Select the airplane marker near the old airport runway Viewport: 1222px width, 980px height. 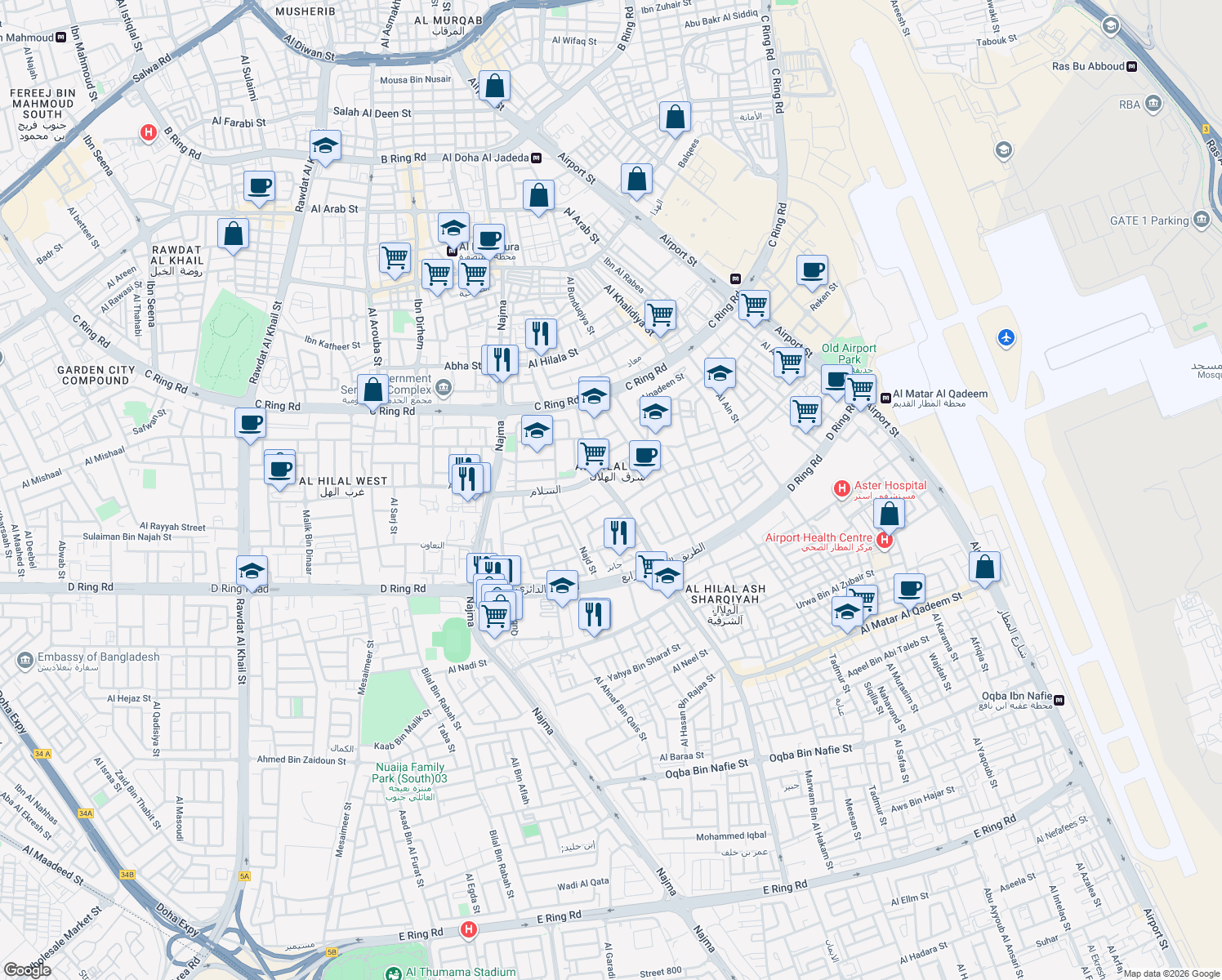[1005, 338]
